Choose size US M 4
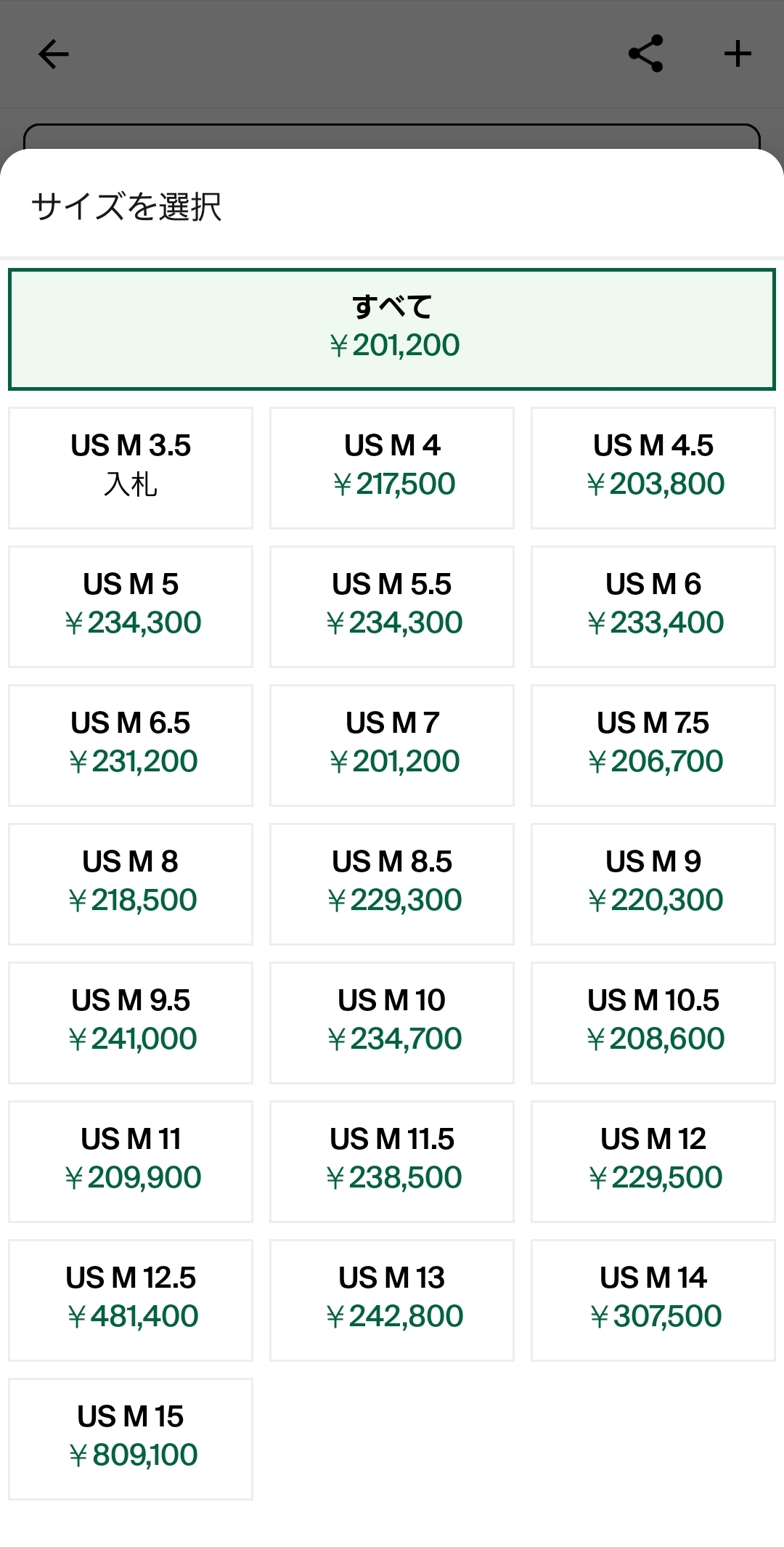The image size is (784, 1547). point(392,468)
